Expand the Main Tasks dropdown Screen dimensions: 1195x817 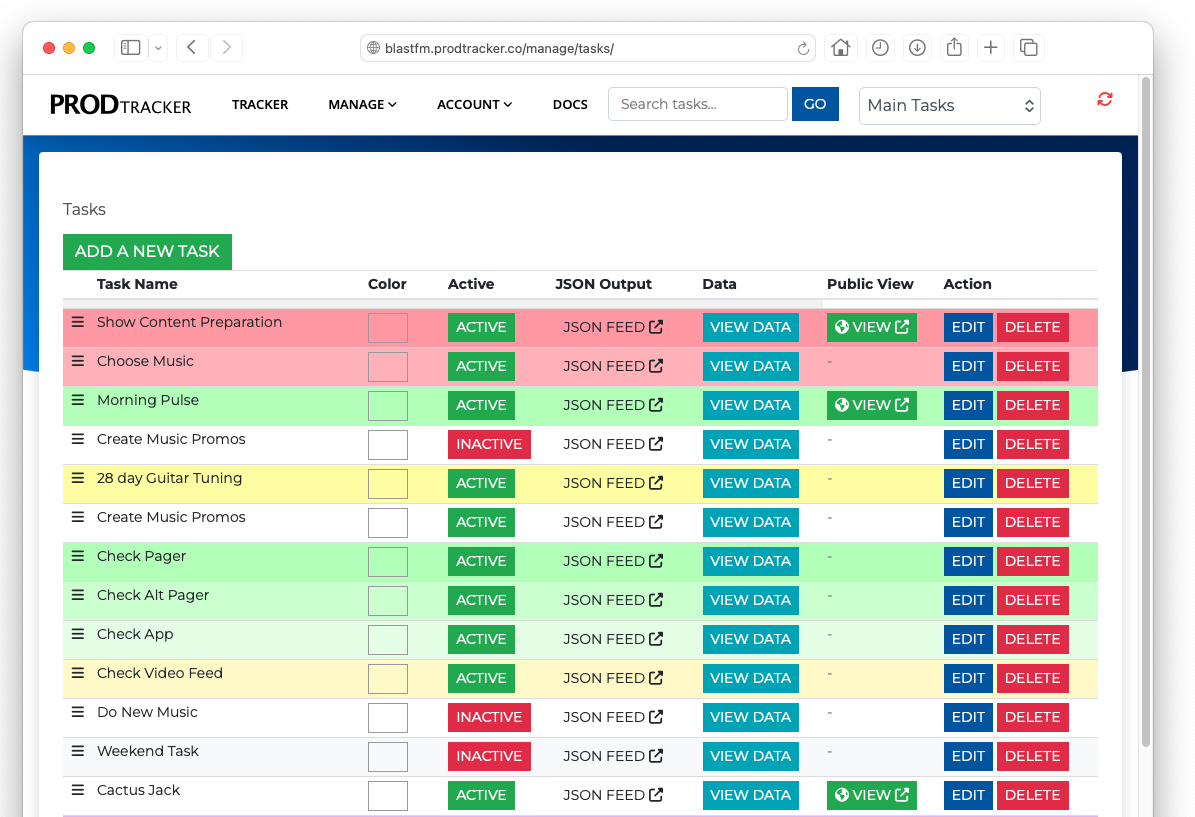click(x=949, y=105)
